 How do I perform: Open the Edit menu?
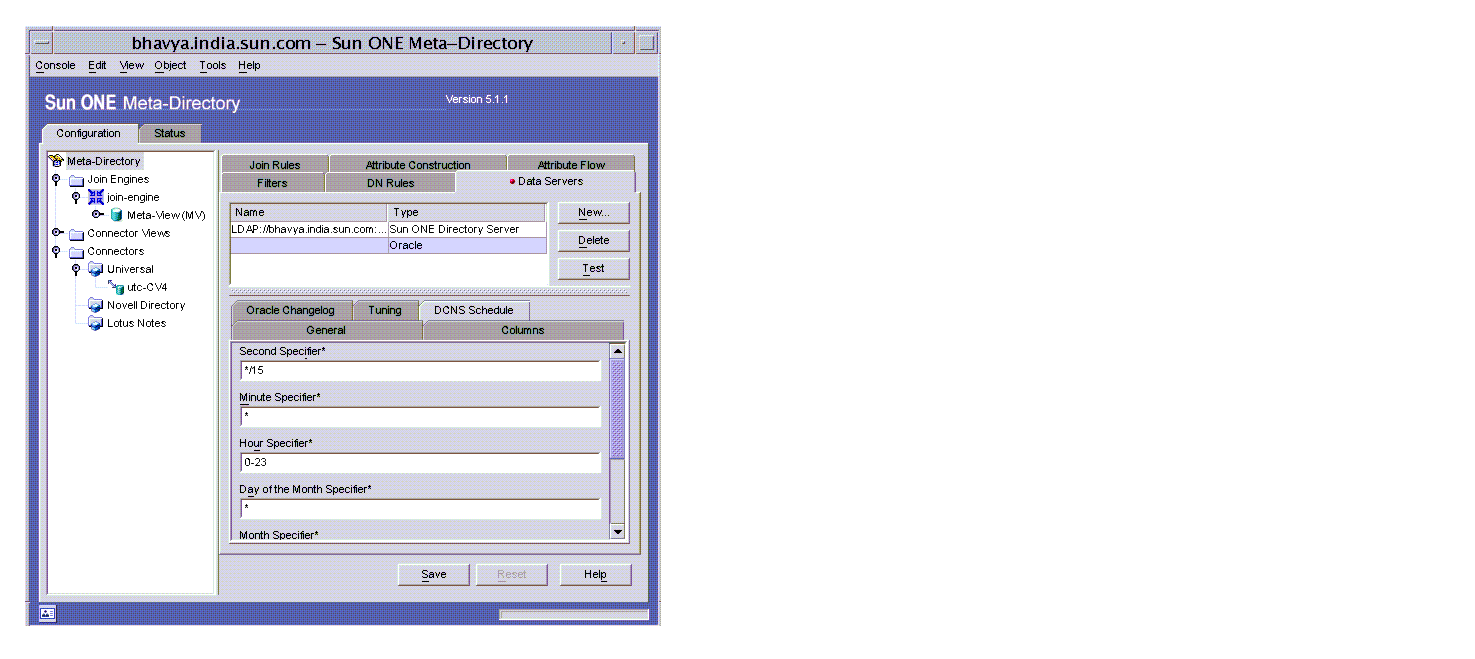tap(97, 66)
